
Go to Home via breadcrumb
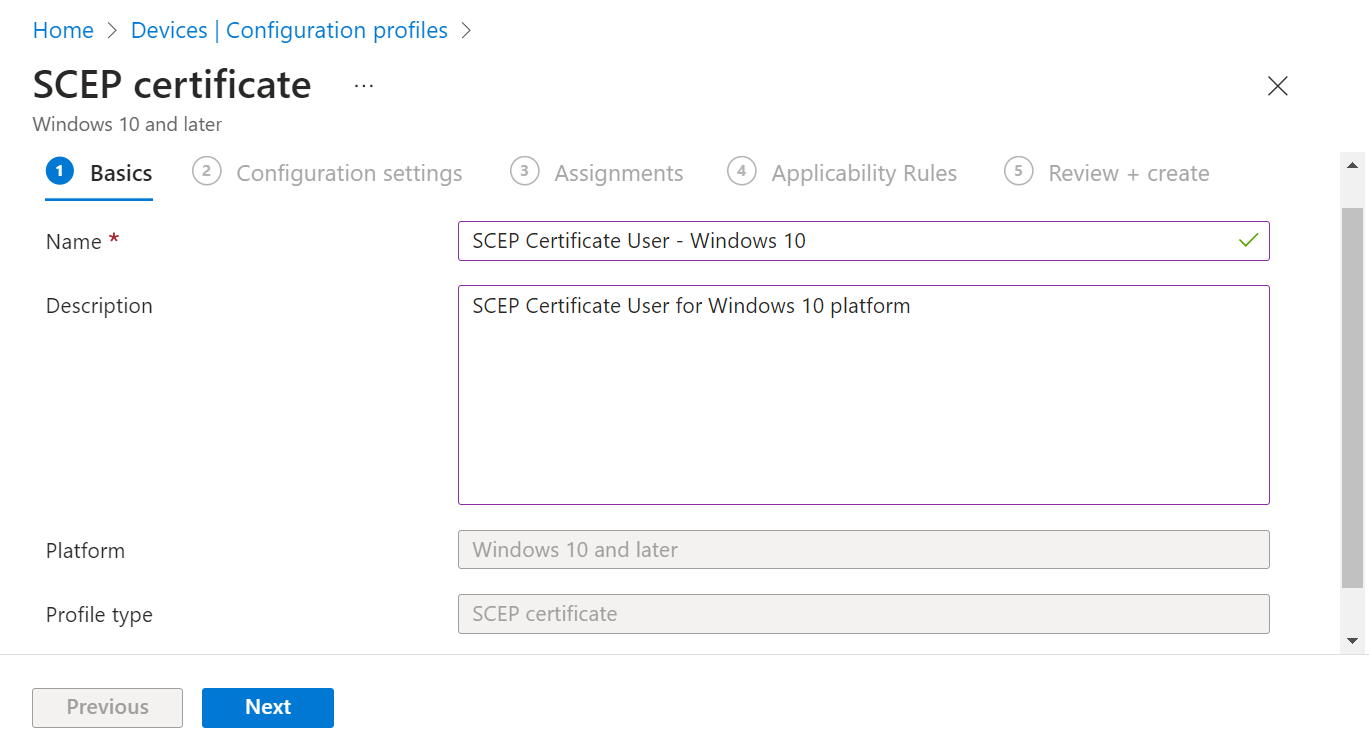click(63, 30)
